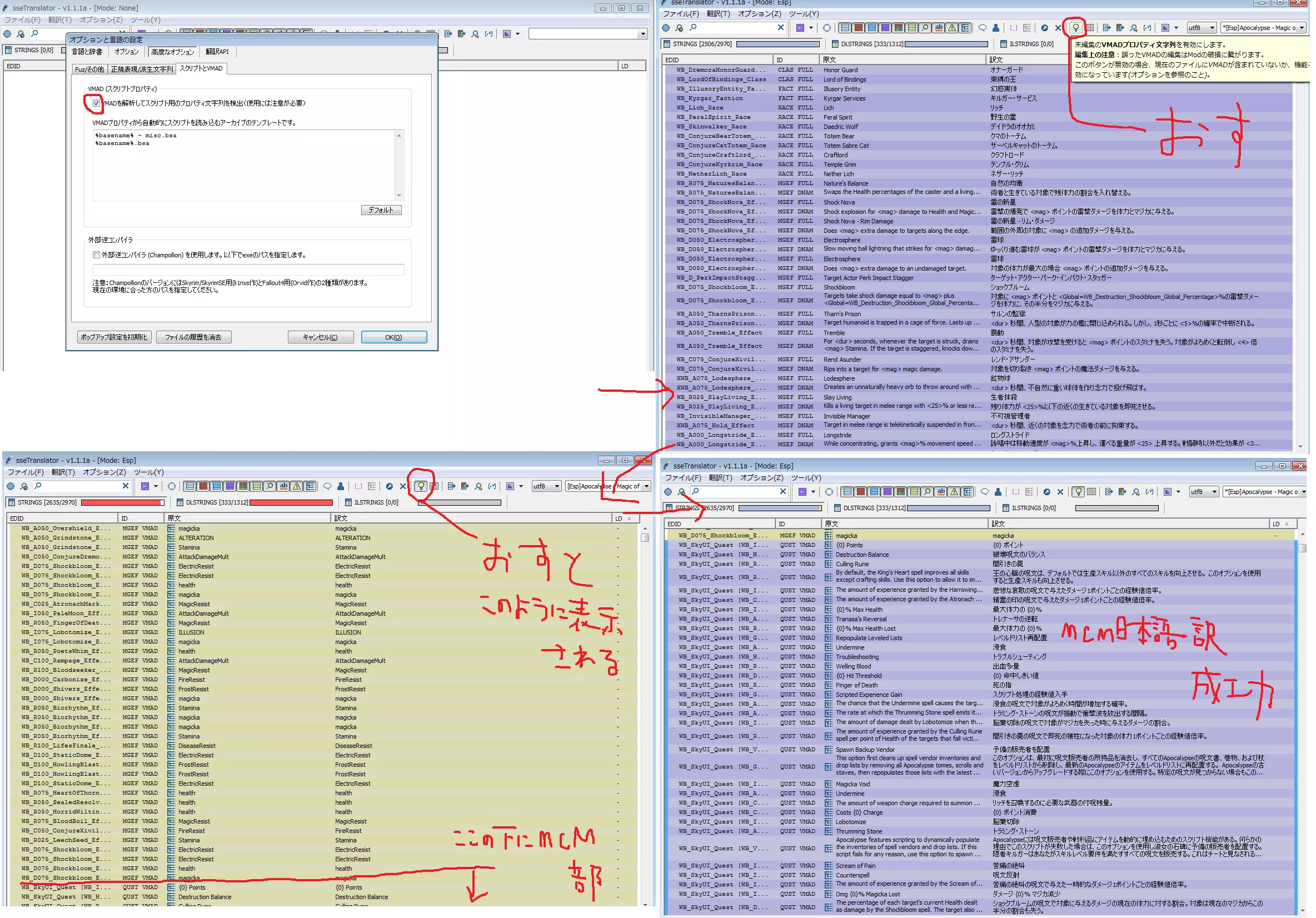Click white list filter icon in bottom-right window
This screenshot has width=1316, height=918.
848,492
